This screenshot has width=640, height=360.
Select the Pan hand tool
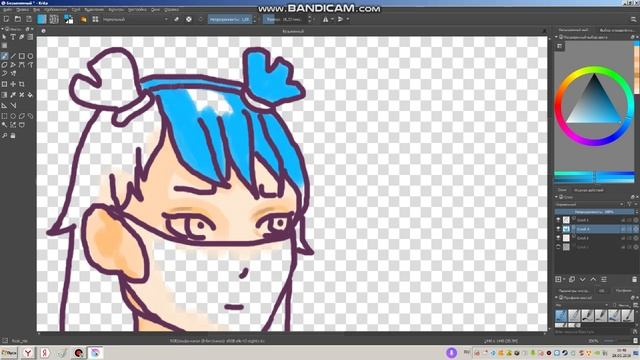point(13,136)
